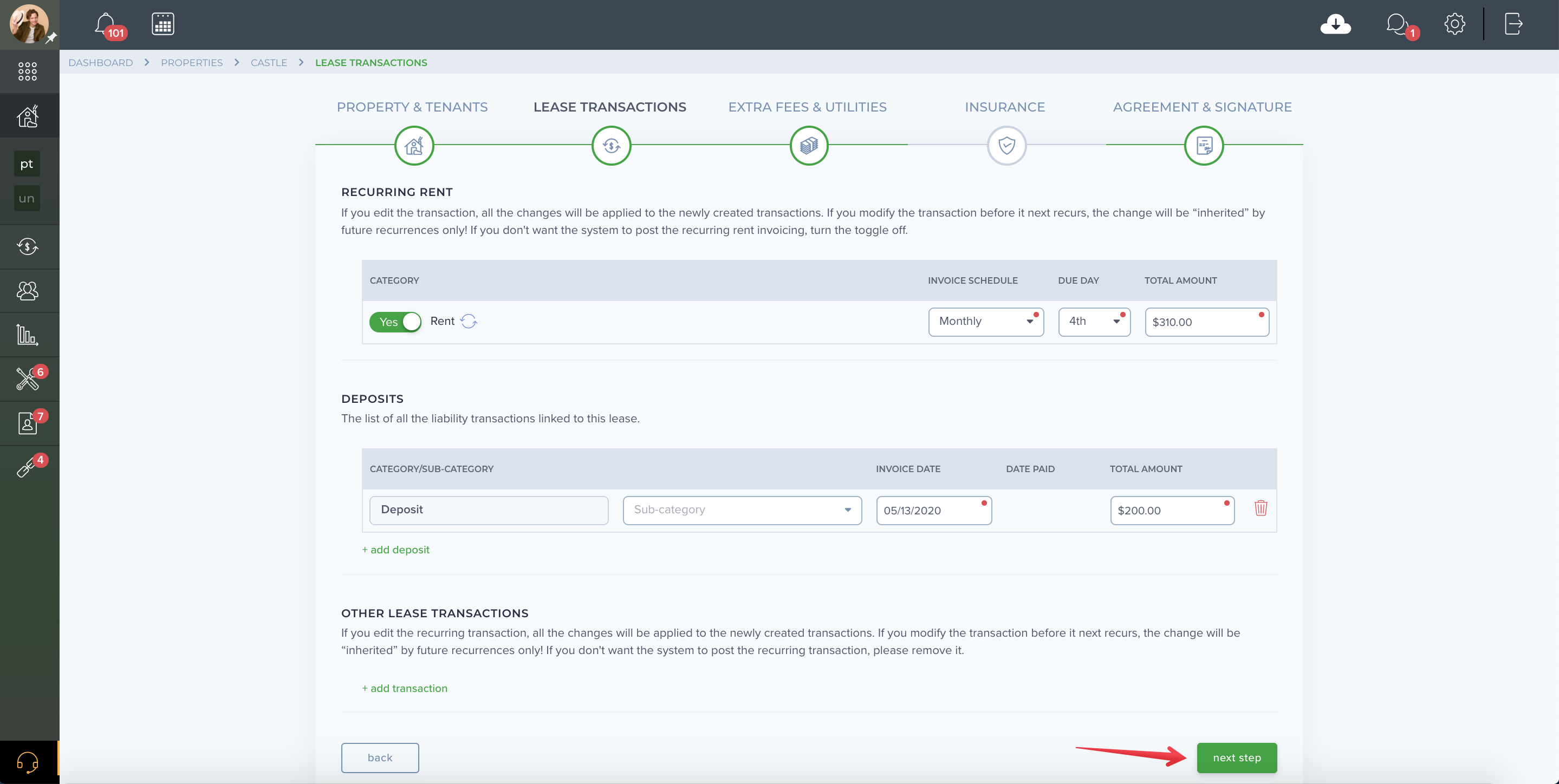Open the Sub-category dropdown
This screenshot has width=1559, height=784.
[742, 510]
